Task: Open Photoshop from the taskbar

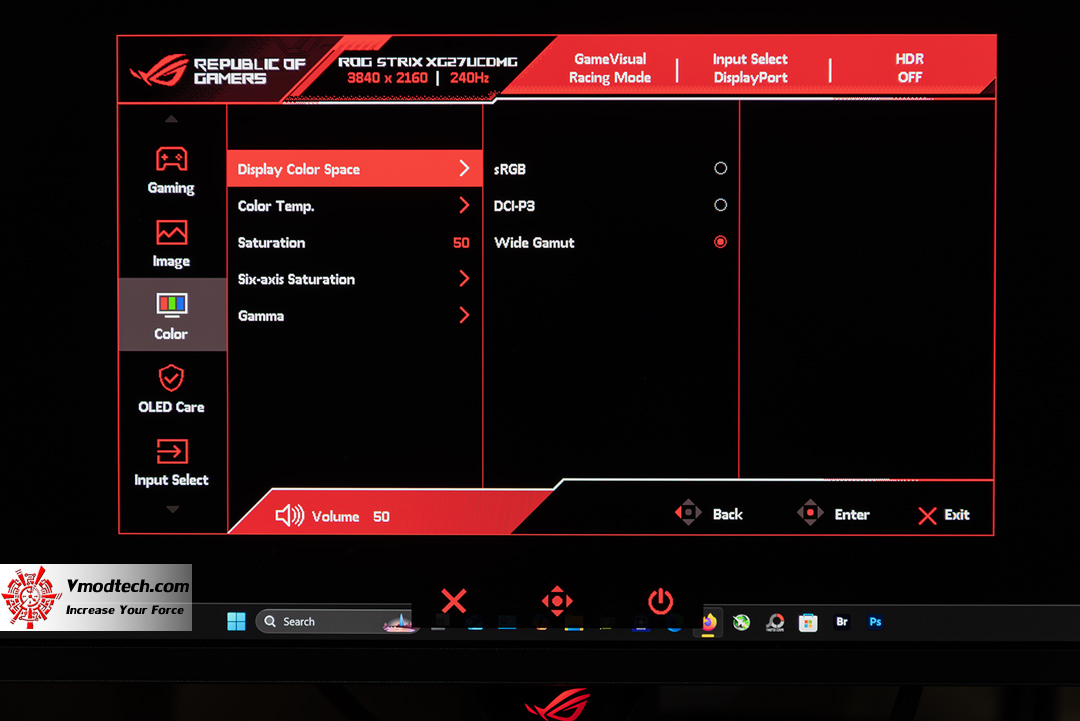Action: pyautogui.click(x=875, y=622)
